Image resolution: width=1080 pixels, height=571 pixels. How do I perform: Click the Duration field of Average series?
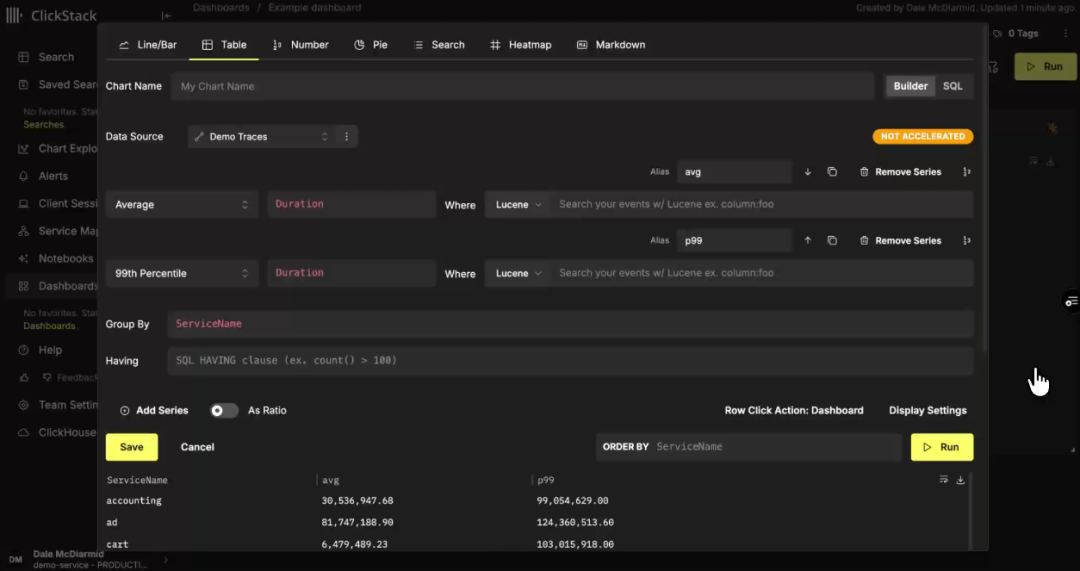[351, 205]
